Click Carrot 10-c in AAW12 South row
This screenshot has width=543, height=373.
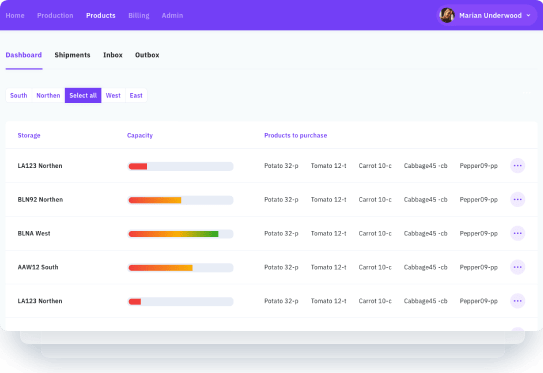tap(375, 267)
